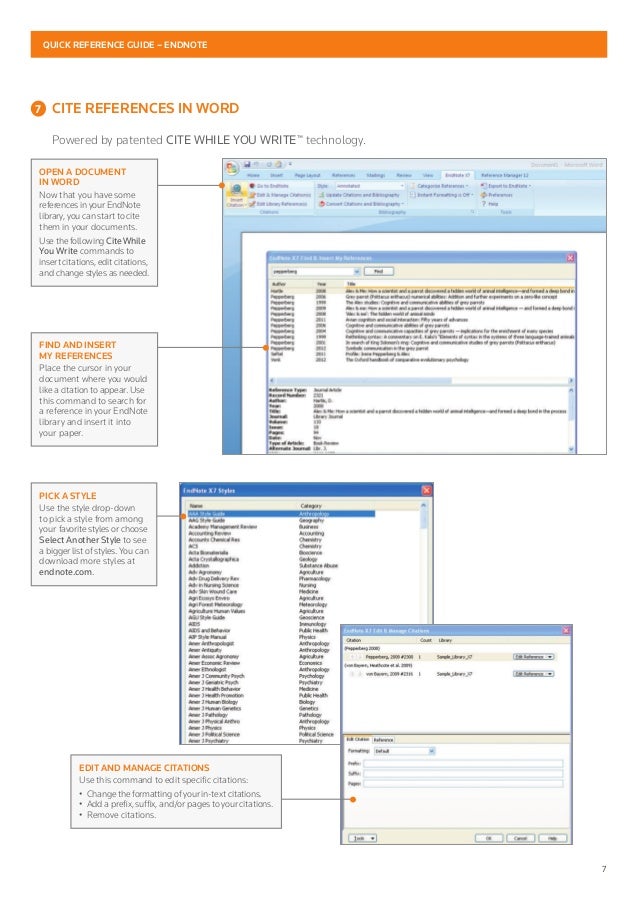Select the Pepperberg, 2009 #2308 citation row
Viewport: 638px width, 903px height.
[x=449, y=657]
